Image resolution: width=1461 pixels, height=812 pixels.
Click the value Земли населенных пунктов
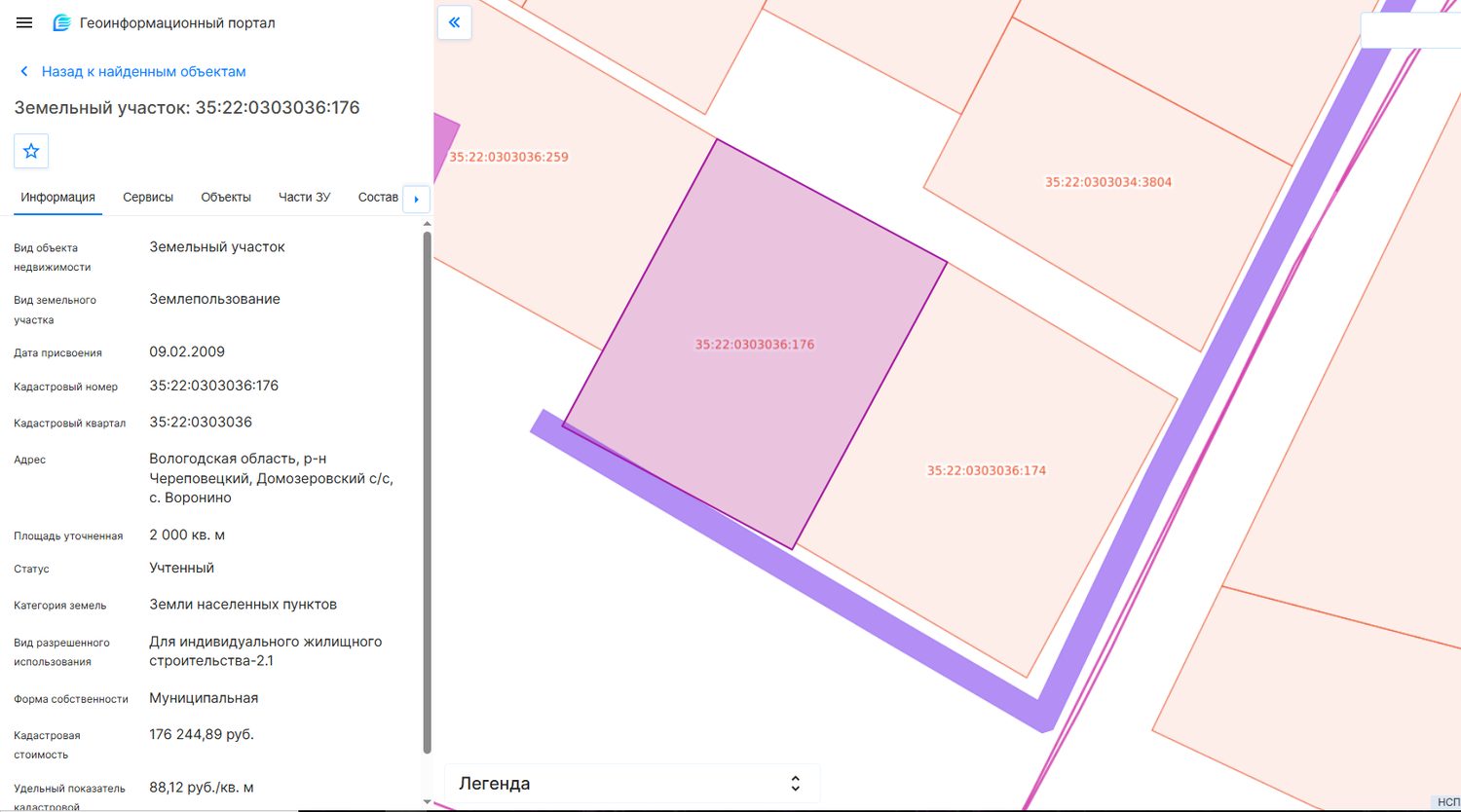click(x=243, y=605)
